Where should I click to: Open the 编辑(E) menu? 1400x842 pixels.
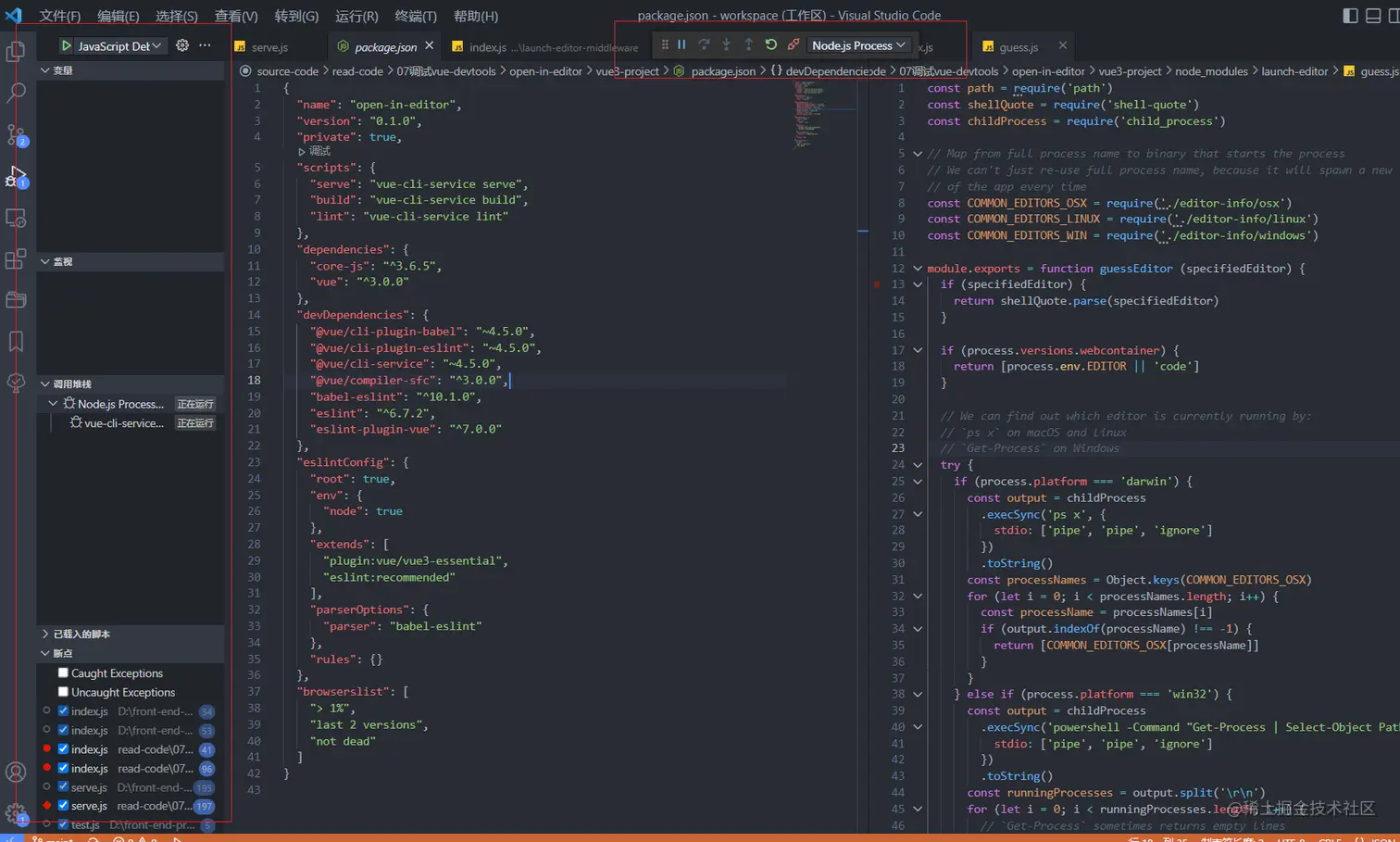click(119, 16)
